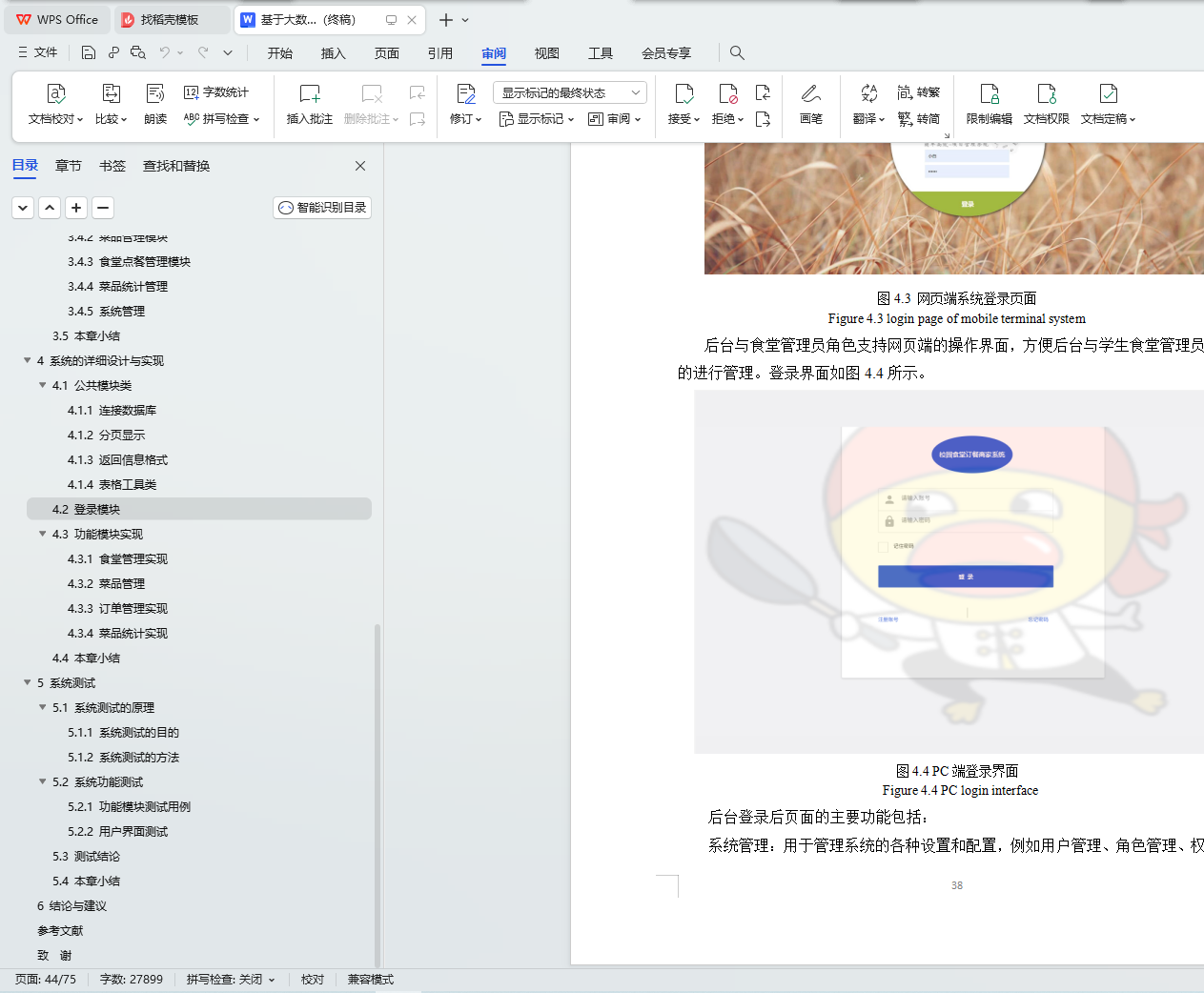
Task: Open a new tab with plus button
Action: (445, 19)
